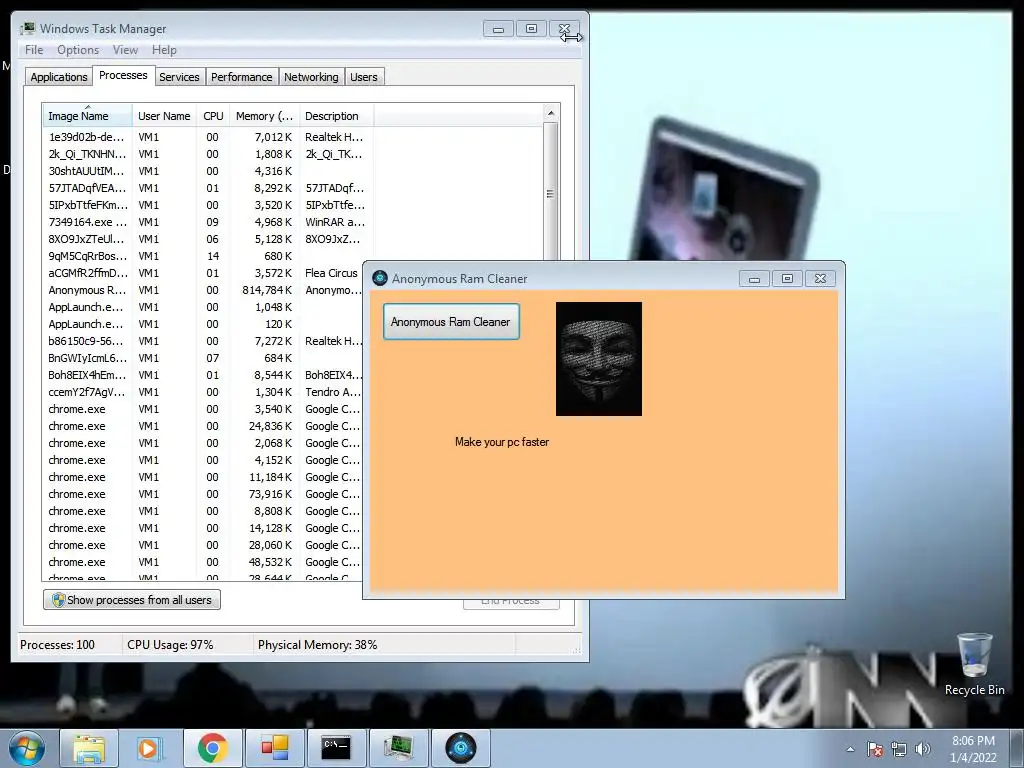The width and height of the screenshot is (1024, 768).
Task: Sort processes by User Name column
Action: pos(164,116)
